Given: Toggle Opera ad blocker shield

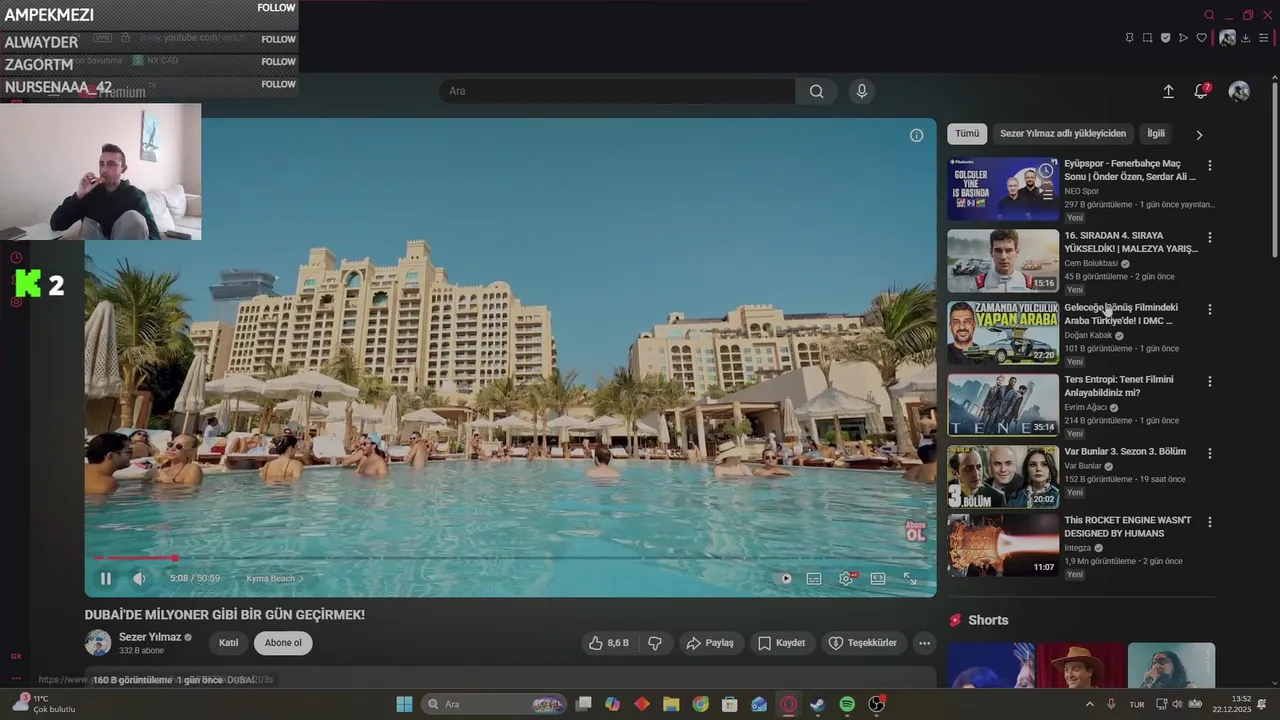Looking at the screenshot, I should pyautogui.click(x=1165, y=38).
